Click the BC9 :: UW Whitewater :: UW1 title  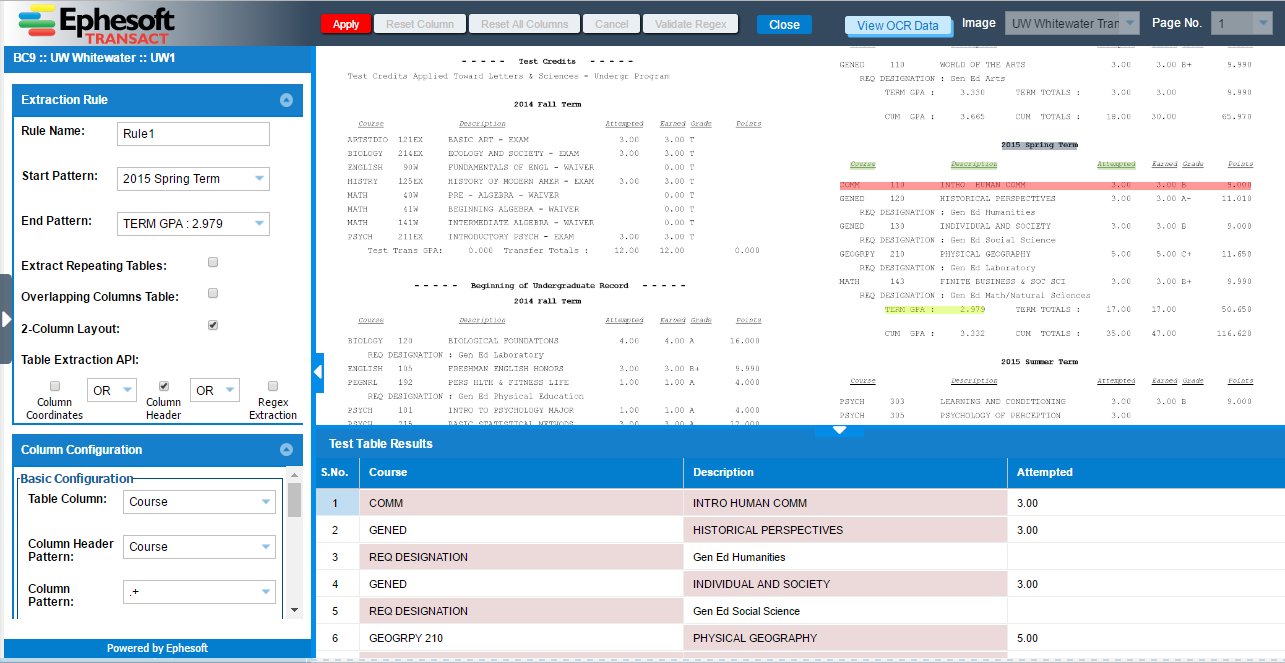pos(94,58)
